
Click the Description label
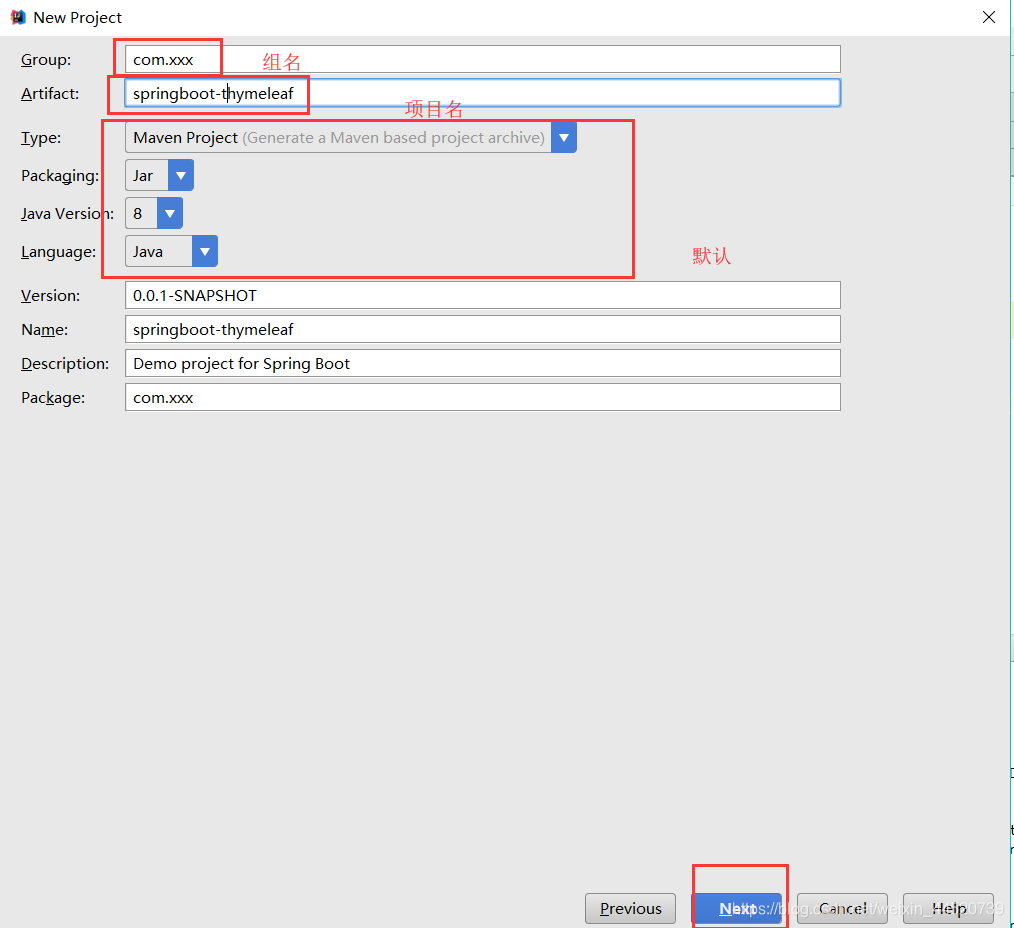point(65,363)
